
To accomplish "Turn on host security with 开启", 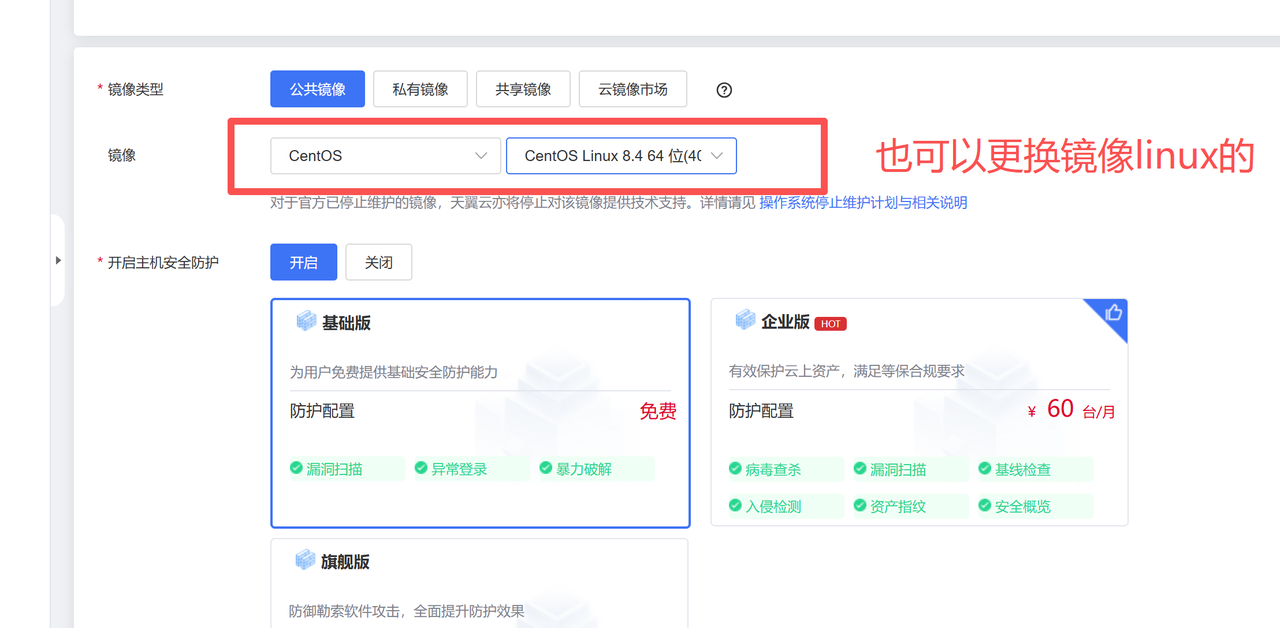I will click(304, 262).
